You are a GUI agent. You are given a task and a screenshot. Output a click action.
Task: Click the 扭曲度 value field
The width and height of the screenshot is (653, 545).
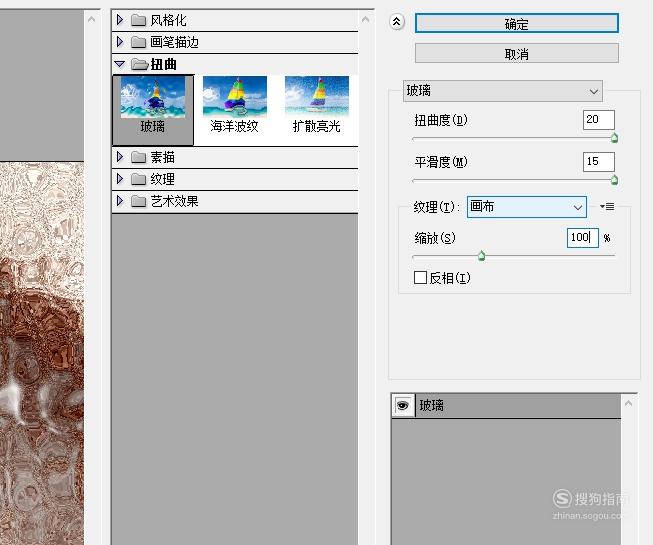coord(598,120)
